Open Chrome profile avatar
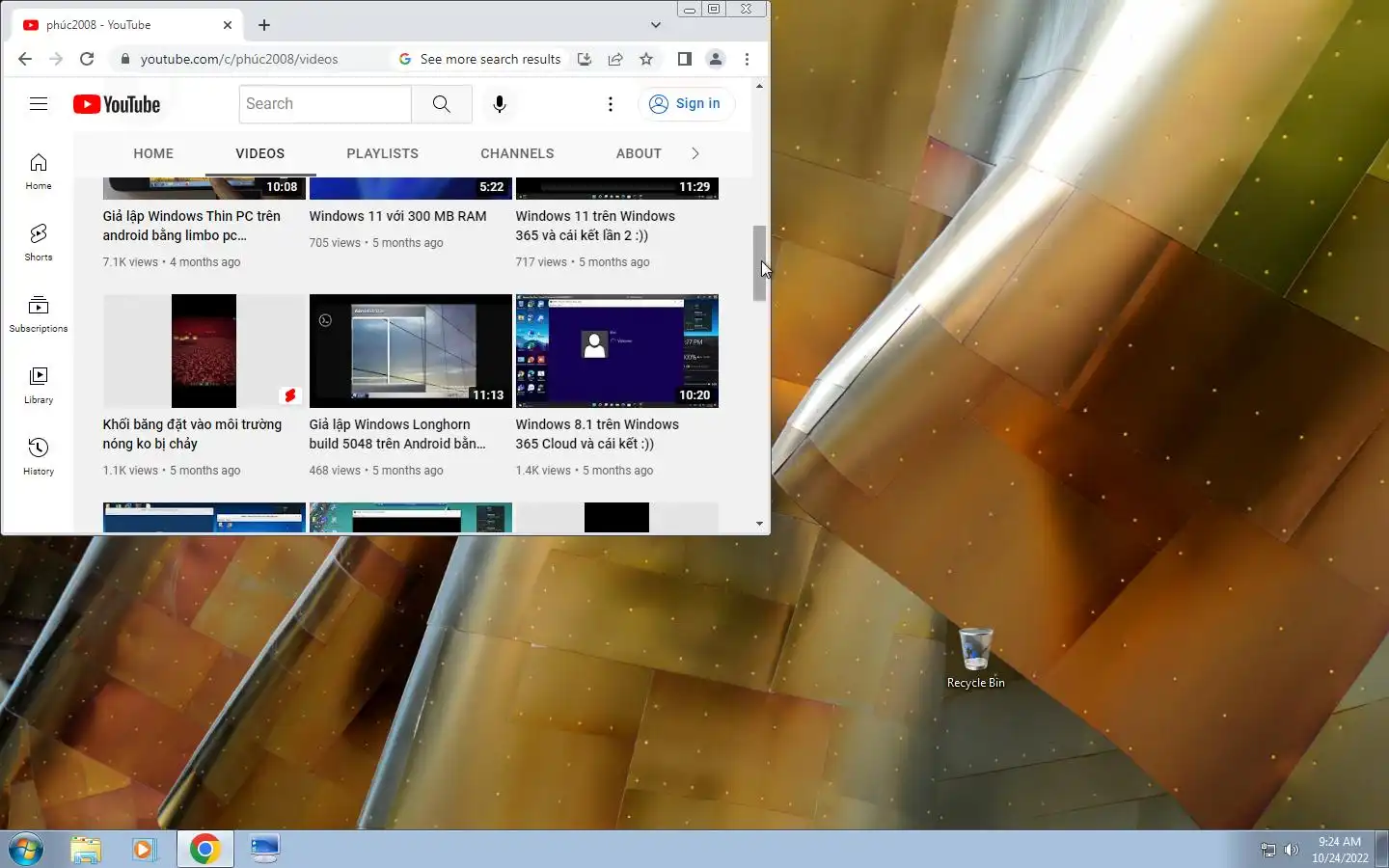 [x=716, y=59]
